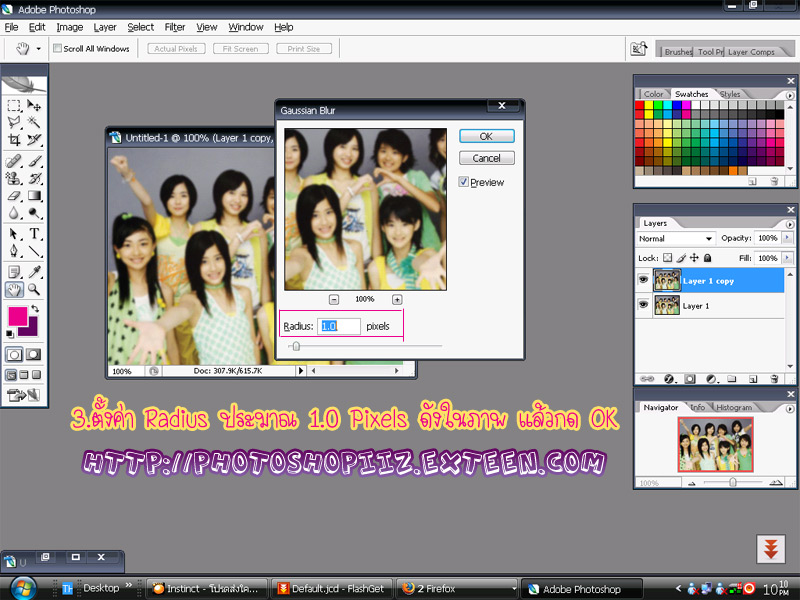The height and width of the screenshot is (600, 800).
Task: Select the Brush tool
Action: point(34,162)
